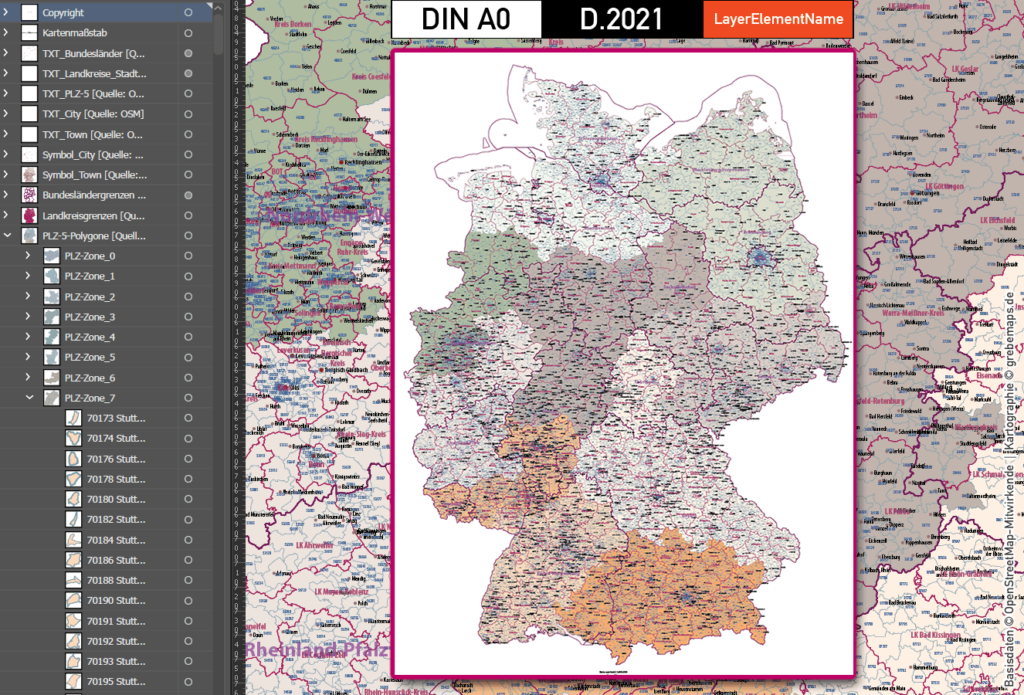Click the PLZ-Zone_7 group thumbnail
This screenshot has height=695, width=1024.
51,397
